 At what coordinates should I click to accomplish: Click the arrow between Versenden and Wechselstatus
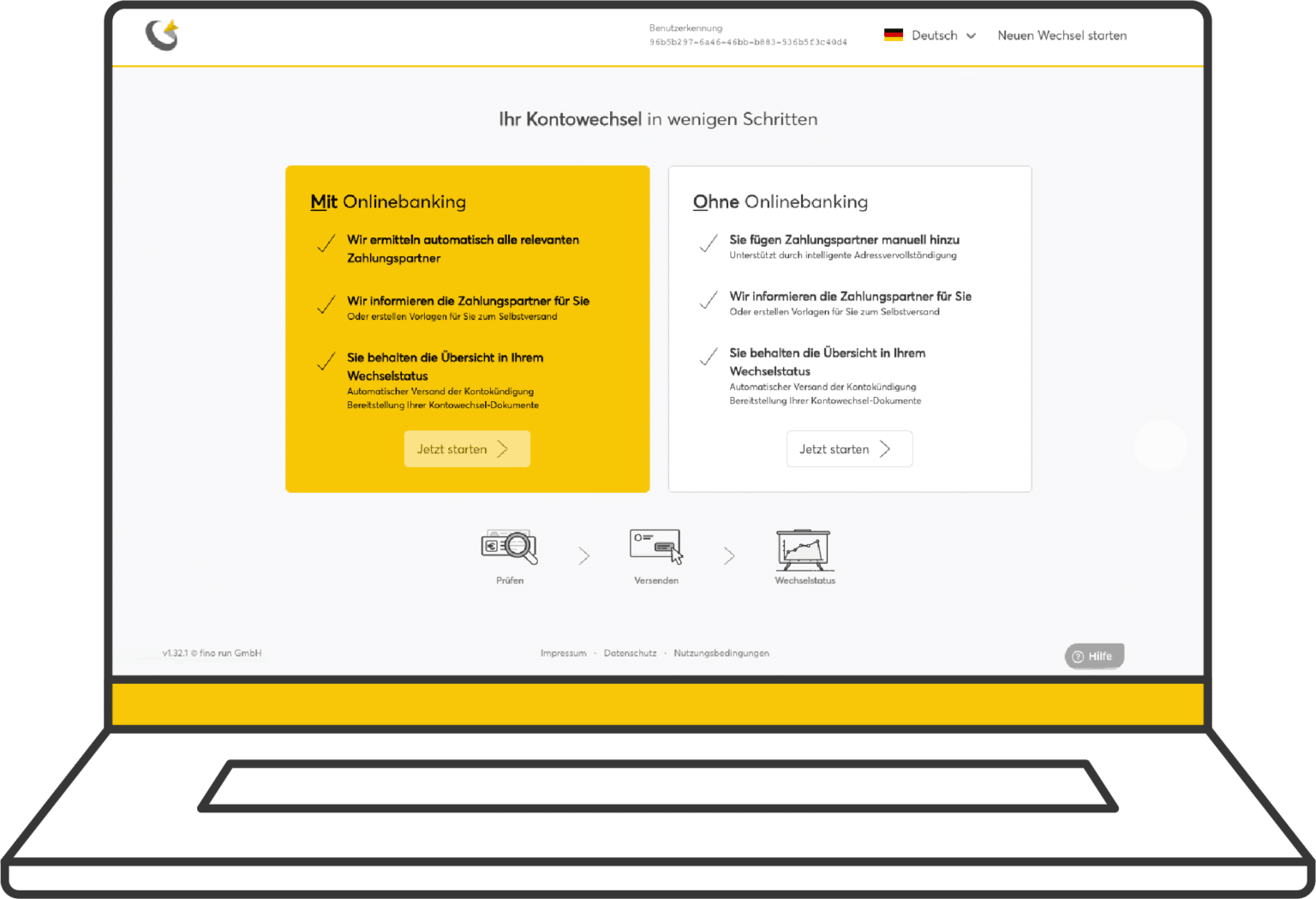[x=729, y=555]
